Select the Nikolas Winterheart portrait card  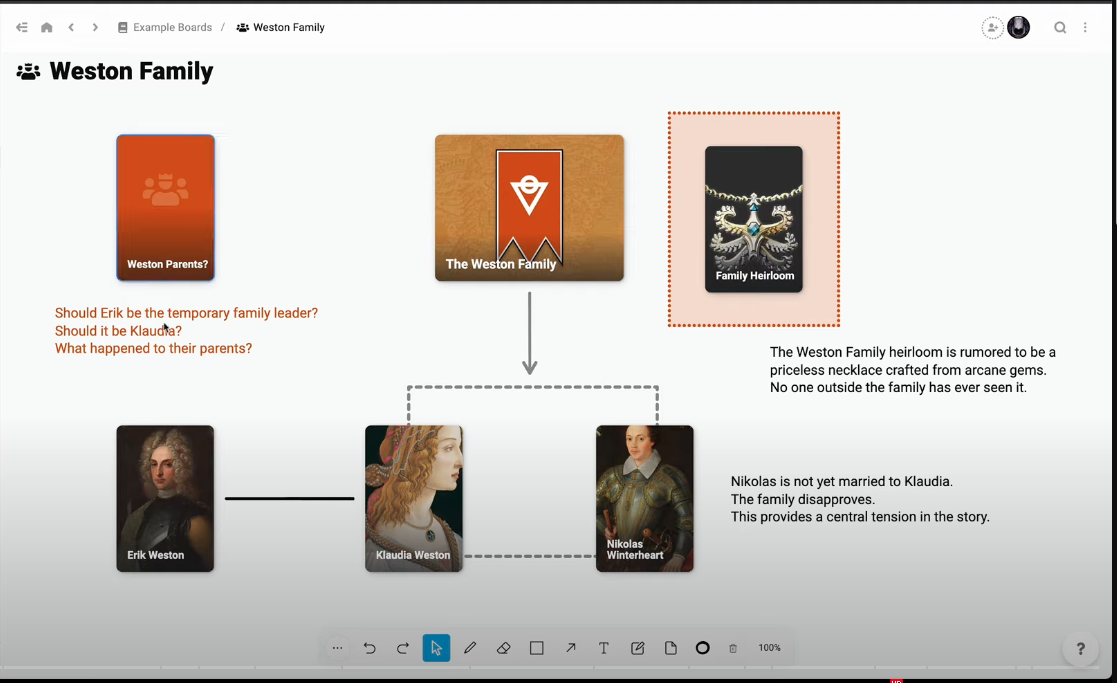(x=645, y=499)
